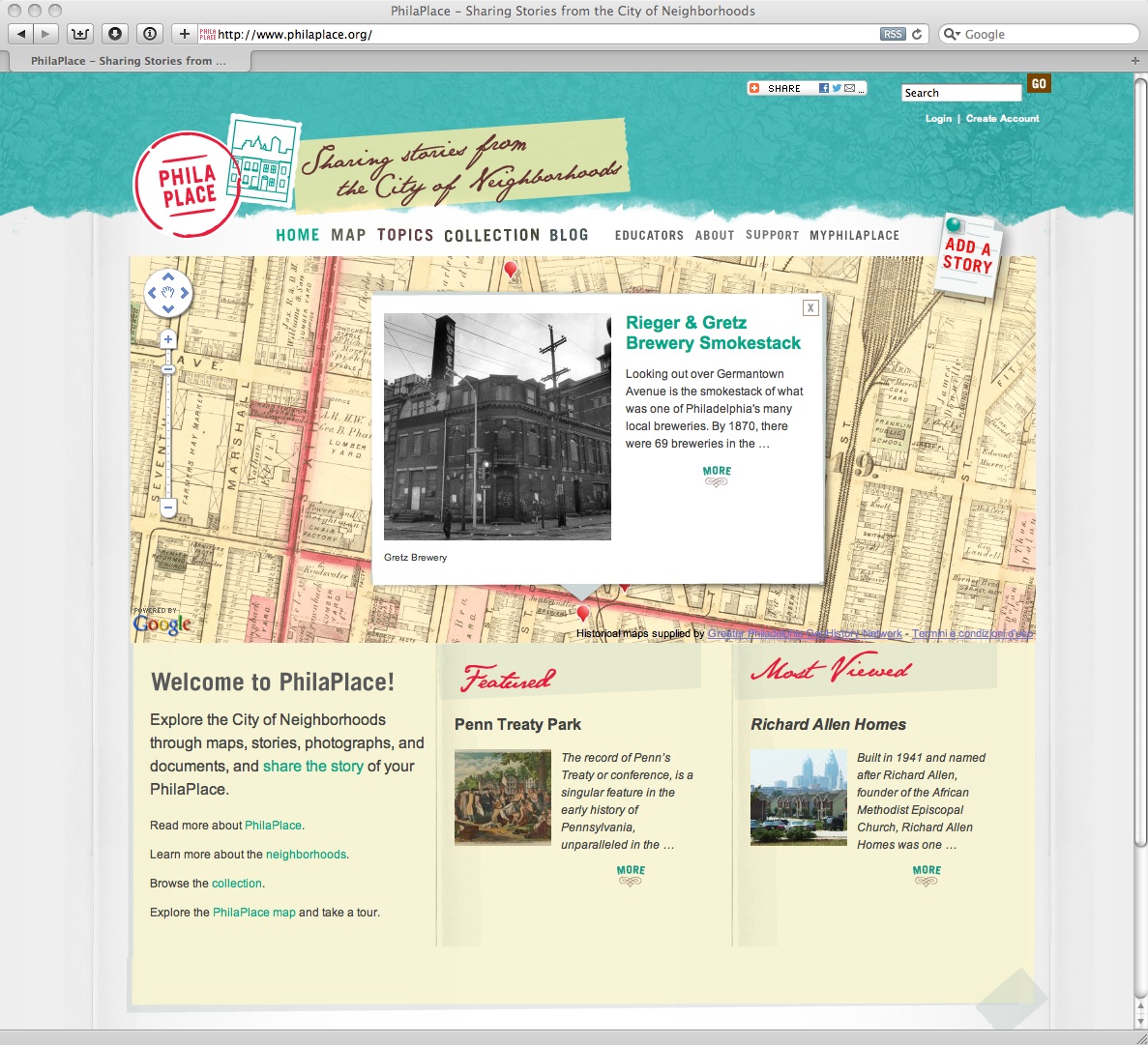
Task: Pan the map up
Action: pyautogui.click(x=168, y=276)
